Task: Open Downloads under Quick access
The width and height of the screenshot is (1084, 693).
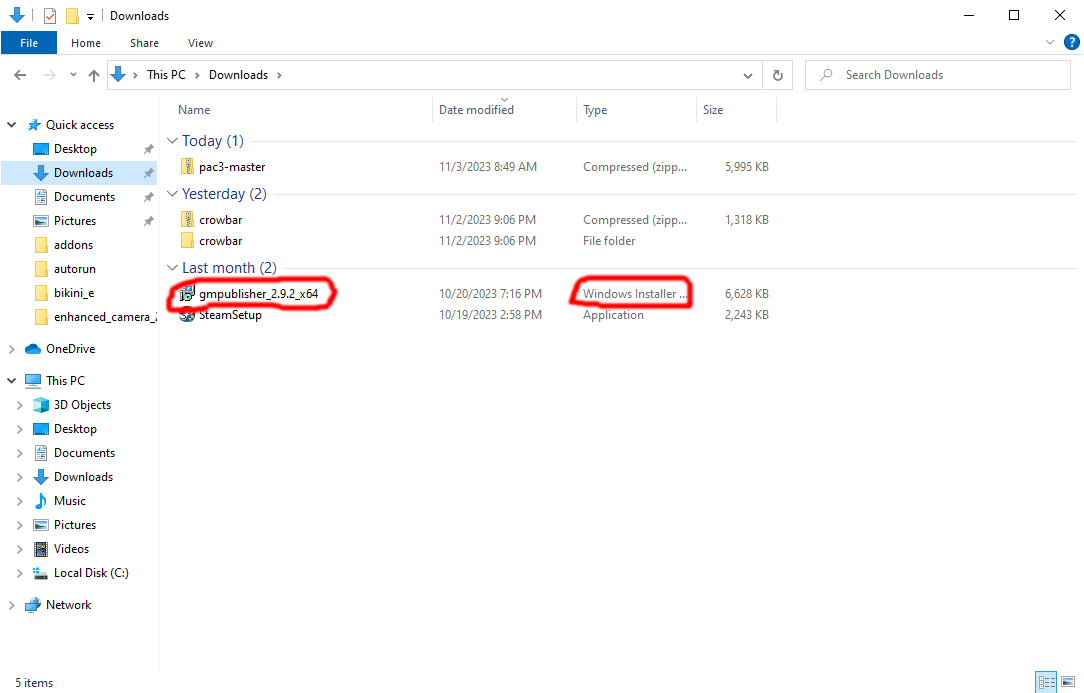Action: pos(84,173)
